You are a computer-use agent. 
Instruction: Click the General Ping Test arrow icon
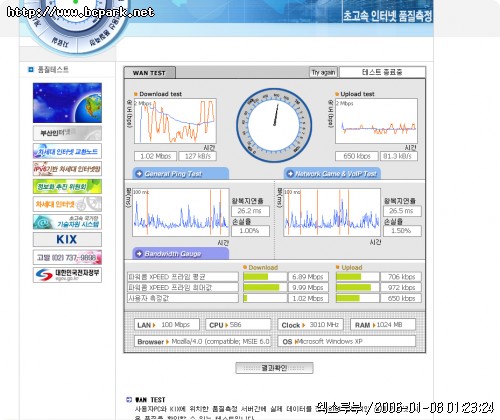(x=139, y=174)
